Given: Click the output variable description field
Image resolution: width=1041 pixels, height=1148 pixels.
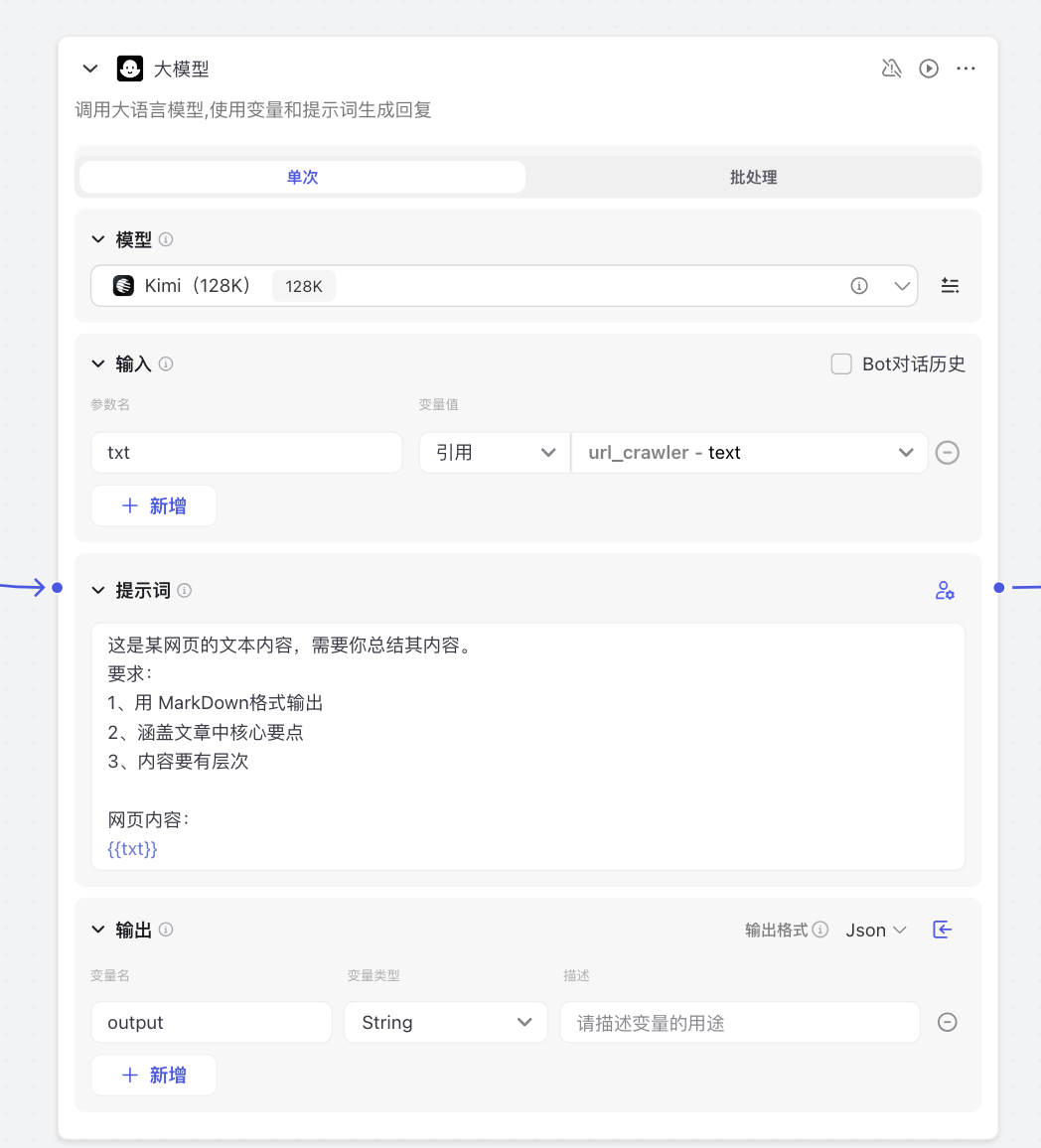Looking at the screenshot, I should [x=739, y=1022].
